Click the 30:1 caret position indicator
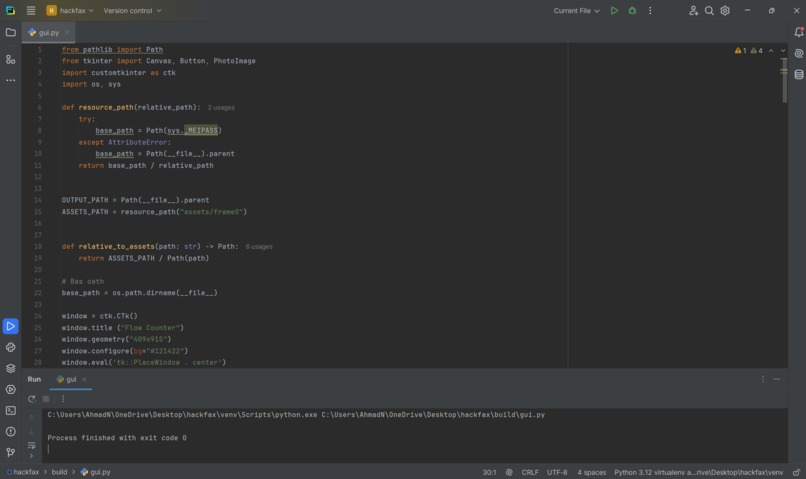Image resolution: width=806 pixels, height=479 pixels. 489,472
